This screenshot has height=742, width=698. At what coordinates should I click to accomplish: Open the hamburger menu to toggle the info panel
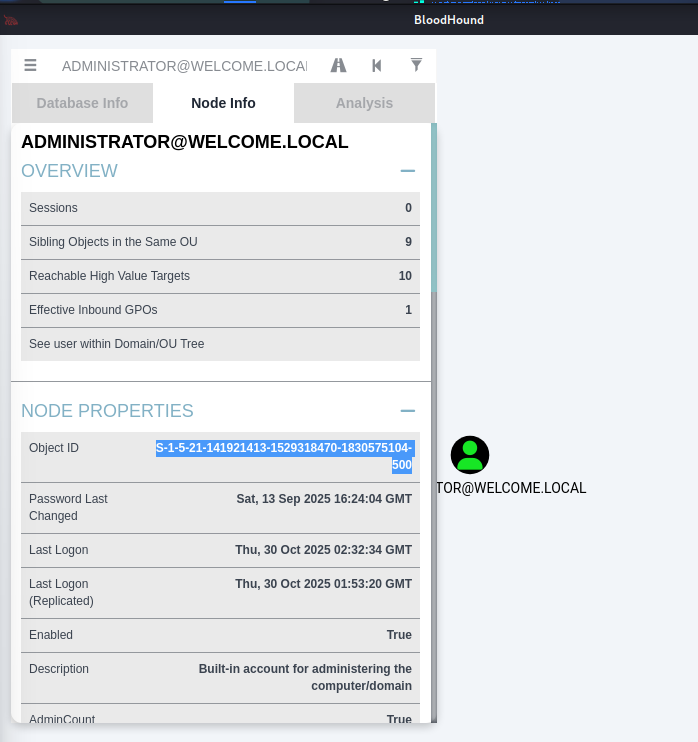point(30,65)
